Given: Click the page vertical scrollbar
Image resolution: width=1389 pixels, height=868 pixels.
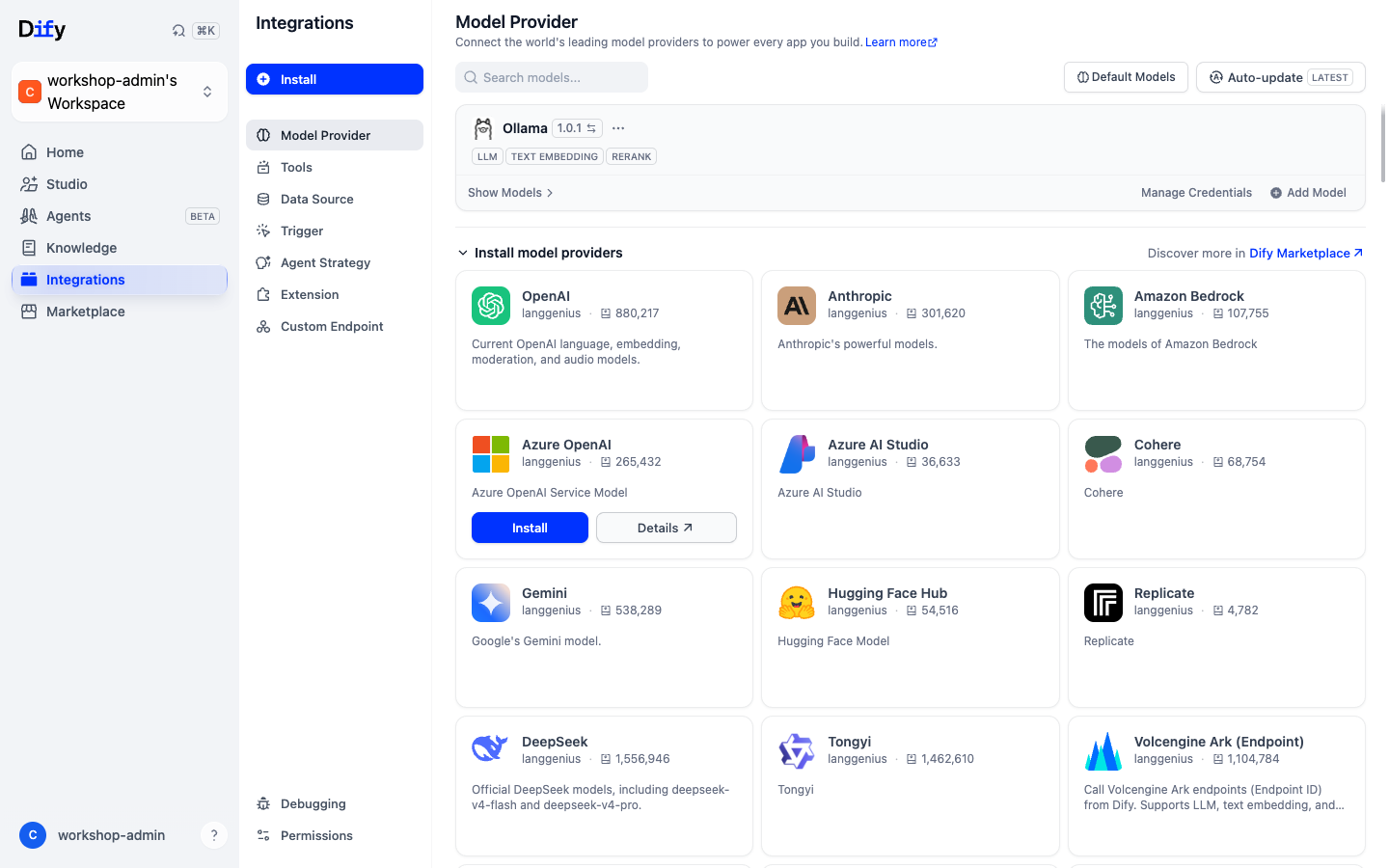Looking at the screenshot, I should tap(1383, 143).
